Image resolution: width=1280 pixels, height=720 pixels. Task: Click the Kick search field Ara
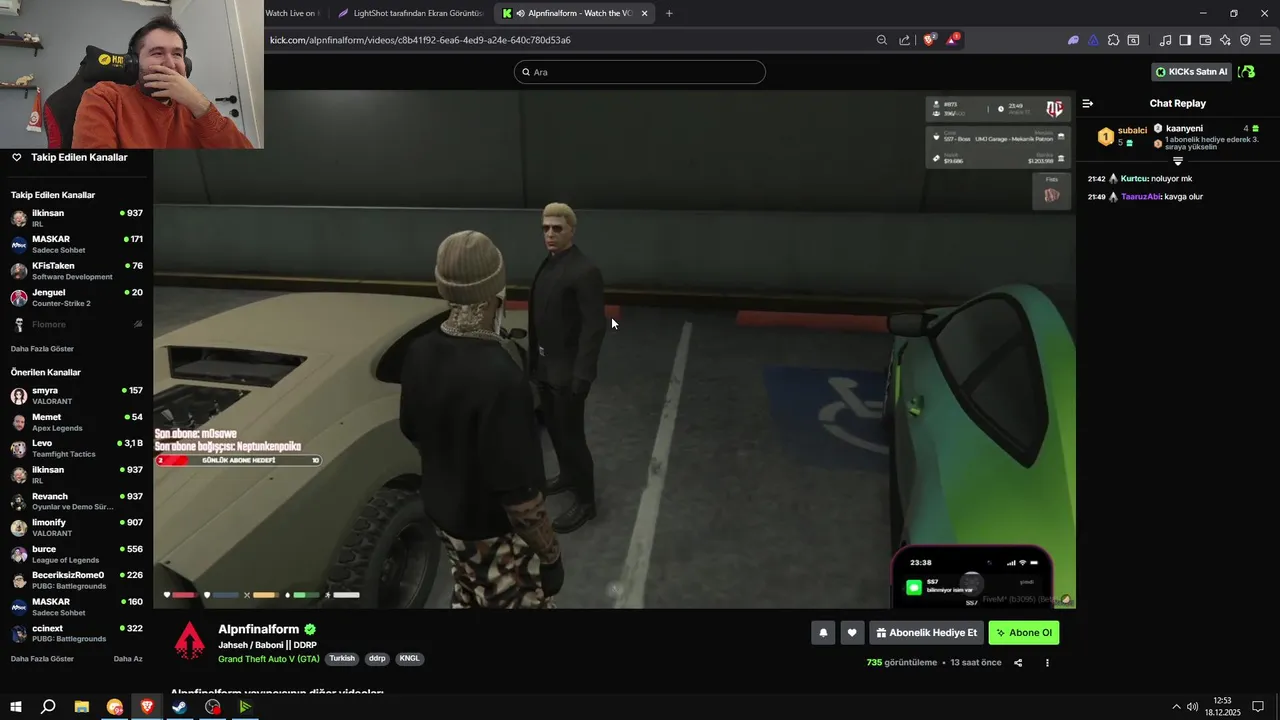point(640,72)
